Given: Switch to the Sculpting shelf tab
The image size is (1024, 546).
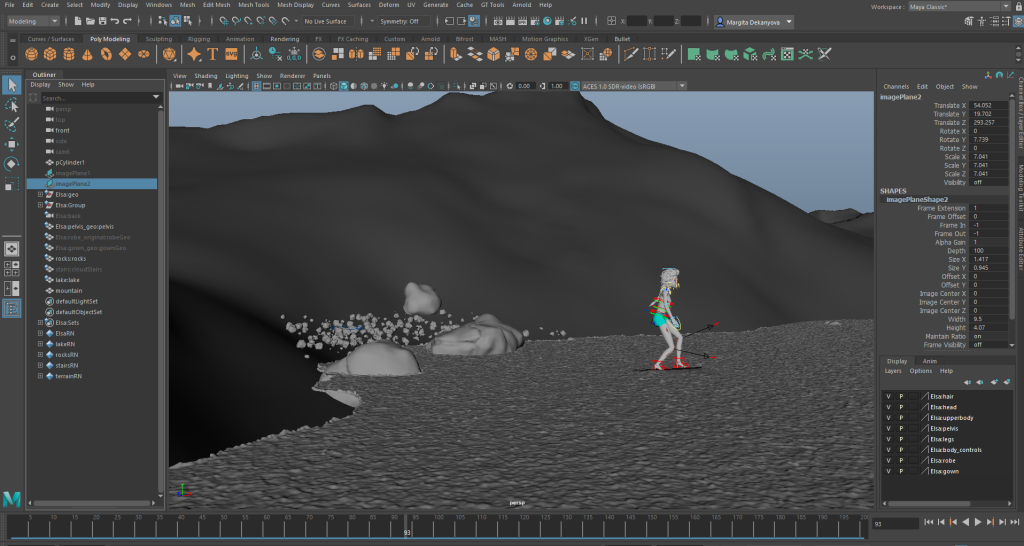Looking at the screenshot, I should pos(159,39).
